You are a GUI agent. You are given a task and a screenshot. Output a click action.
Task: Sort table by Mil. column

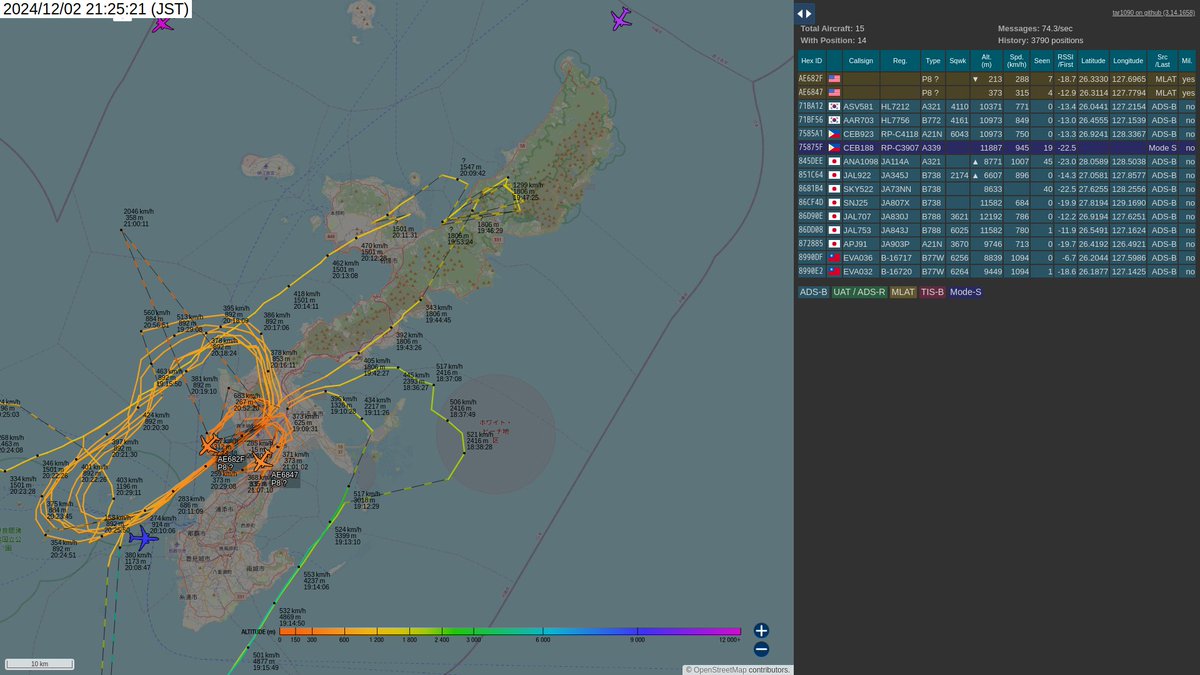1187,60
